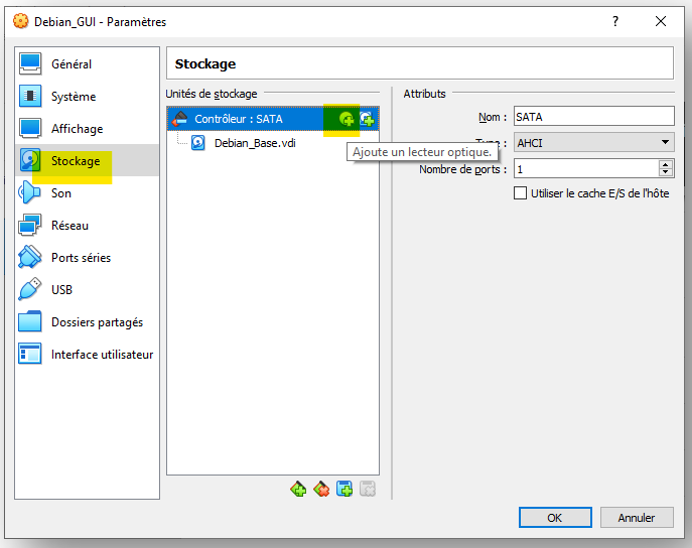This screenshot has width=692, height=548.
Task: Open the Affichage settings section
Action: point(87,128)
